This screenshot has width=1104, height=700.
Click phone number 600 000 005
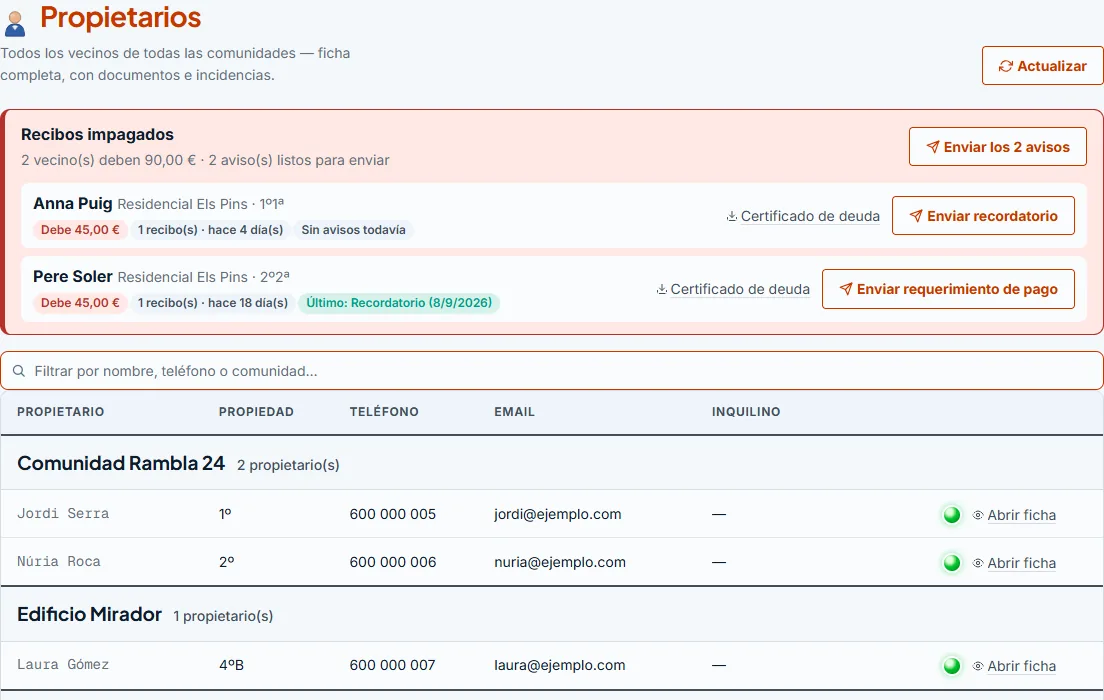point(393,515)
